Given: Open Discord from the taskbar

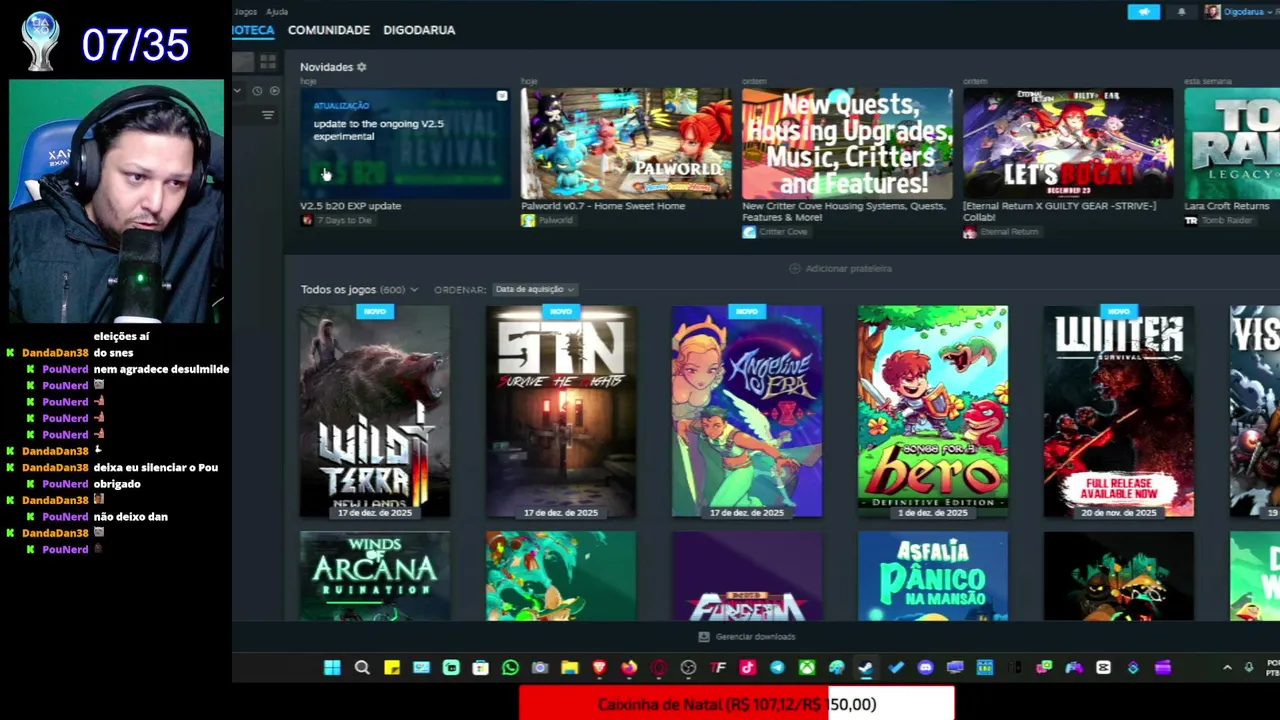Looking at the screenshot, I should pyautogui.click(x=925, y=668).
